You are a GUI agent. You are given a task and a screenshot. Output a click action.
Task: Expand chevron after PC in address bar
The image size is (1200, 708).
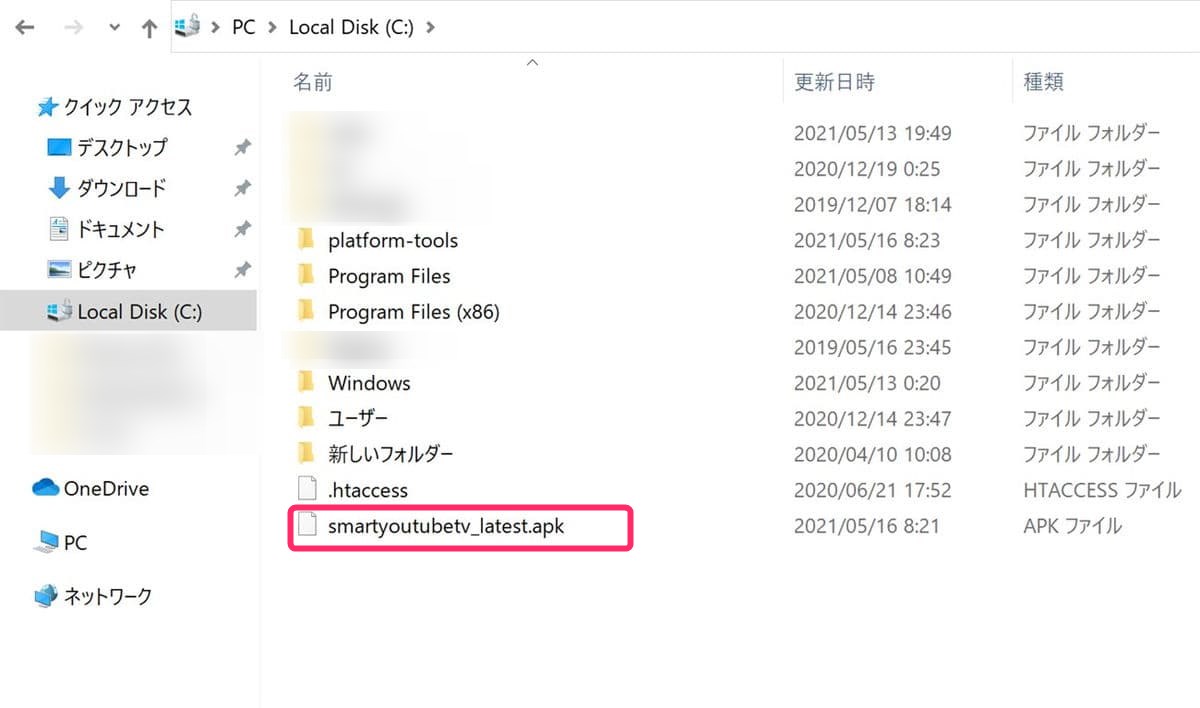(x=272, y=27)
